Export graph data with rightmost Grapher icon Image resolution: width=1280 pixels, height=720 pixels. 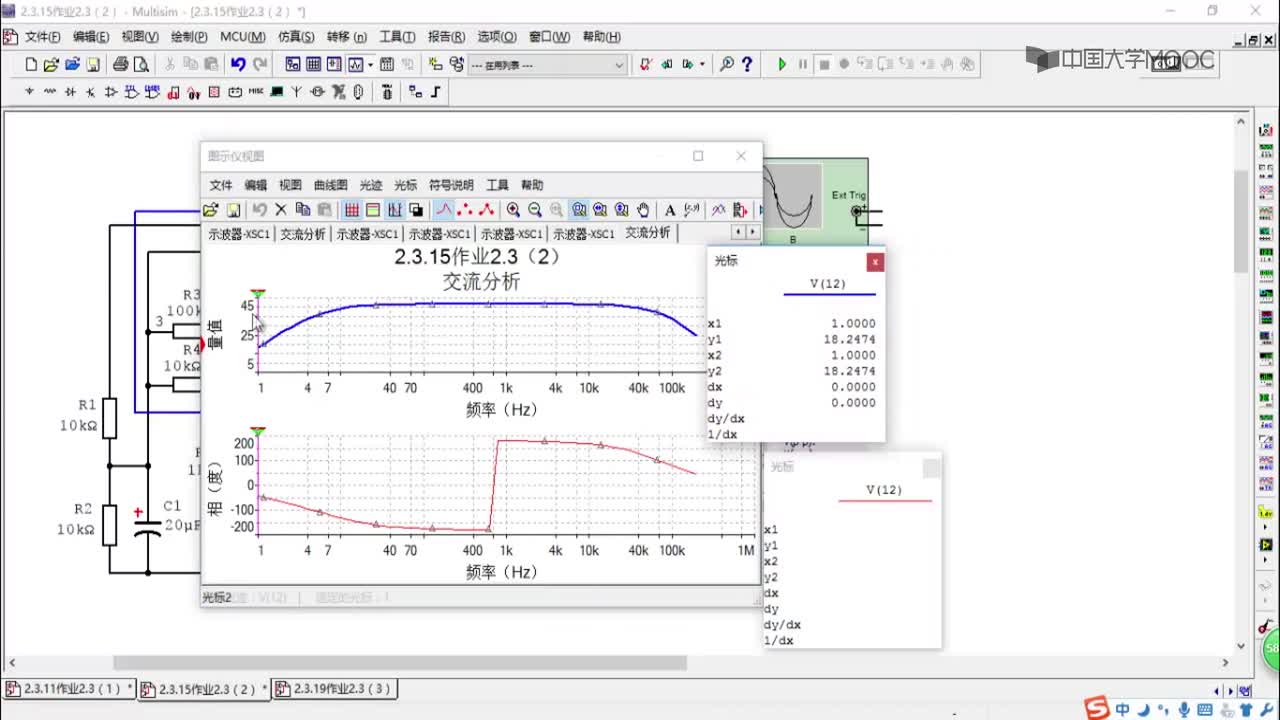pos(740,210)
